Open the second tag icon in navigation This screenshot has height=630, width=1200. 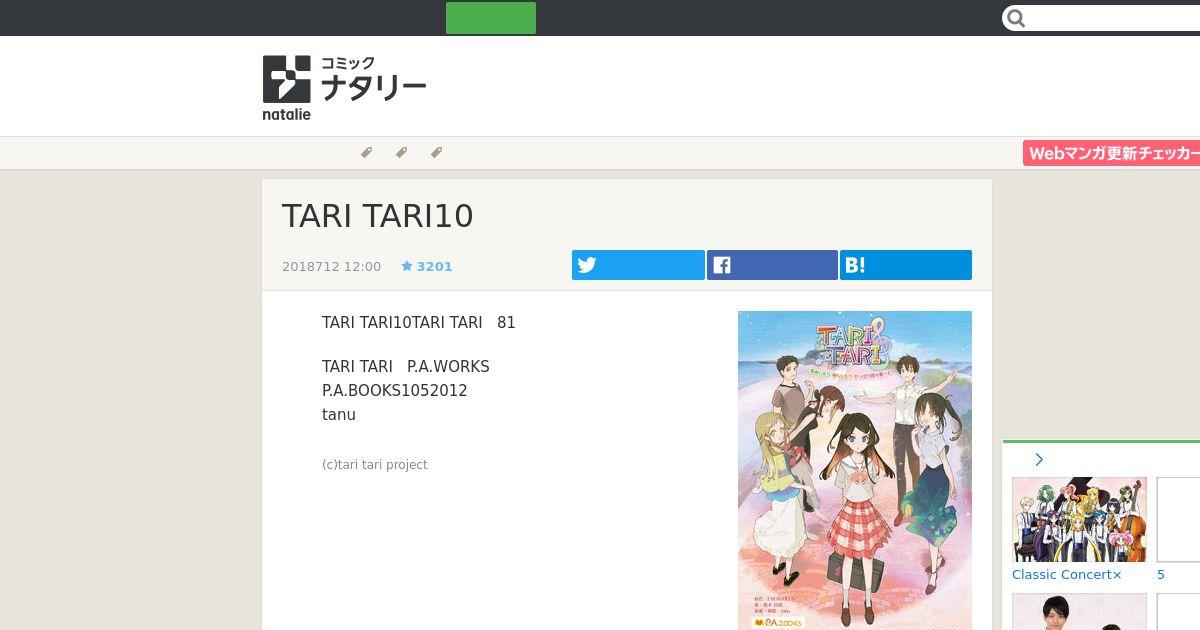coord(401,152)
